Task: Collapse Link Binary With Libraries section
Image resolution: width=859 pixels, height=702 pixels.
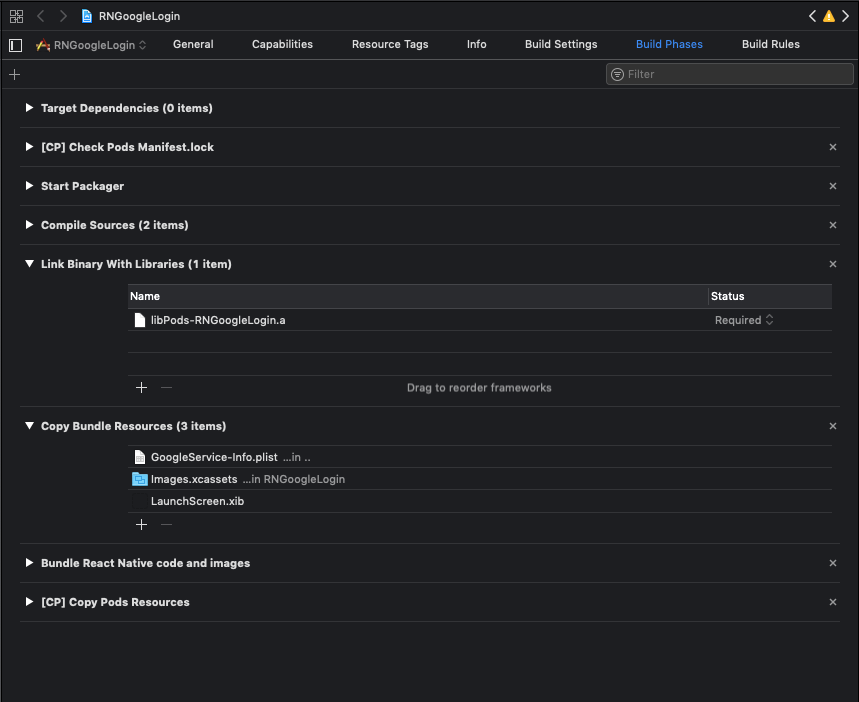Action: click(29, 264)
